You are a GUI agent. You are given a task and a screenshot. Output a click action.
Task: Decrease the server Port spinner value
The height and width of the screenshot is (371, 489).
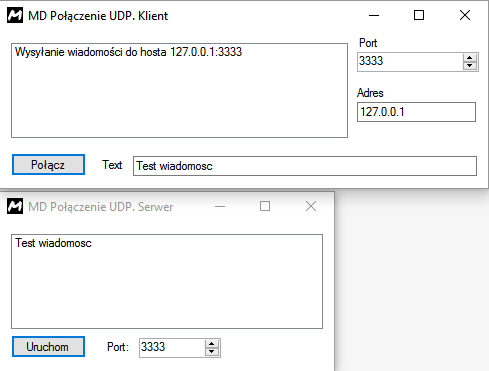[212, 352]
